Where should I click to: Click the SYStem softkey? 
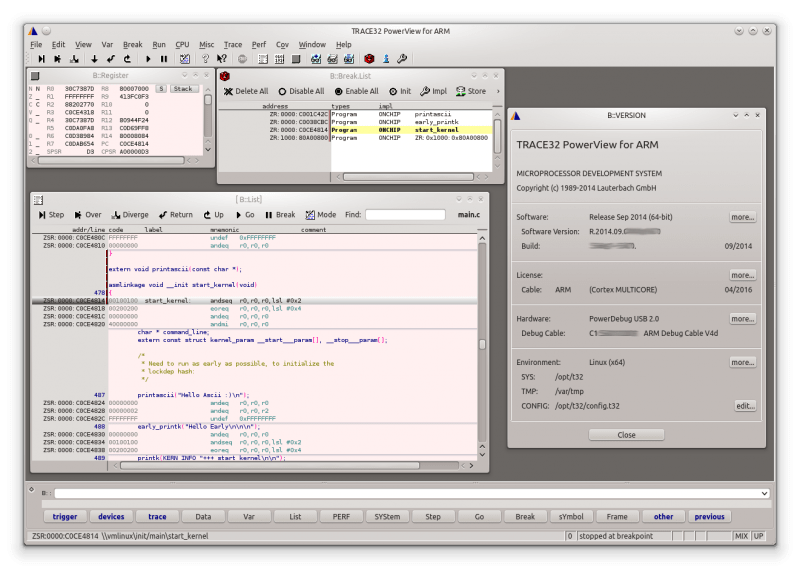point(387,517)
